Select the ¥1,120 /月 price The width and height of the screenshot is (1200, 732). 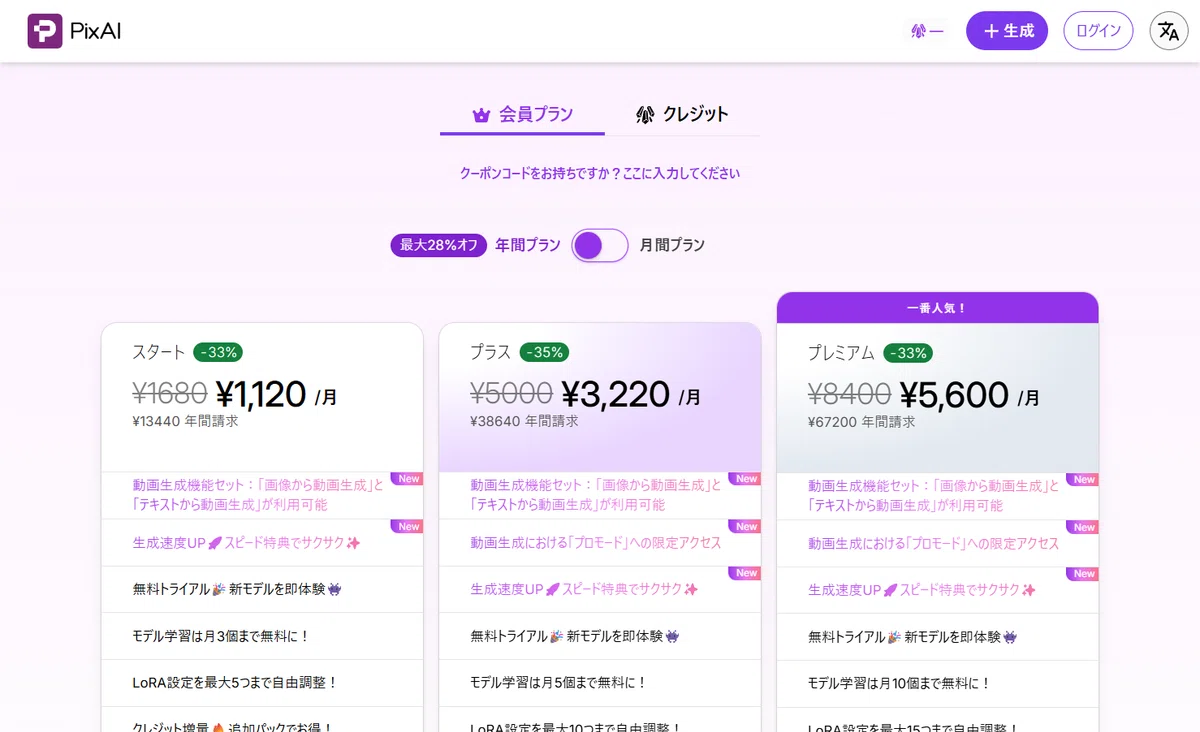tap(277, 394)
